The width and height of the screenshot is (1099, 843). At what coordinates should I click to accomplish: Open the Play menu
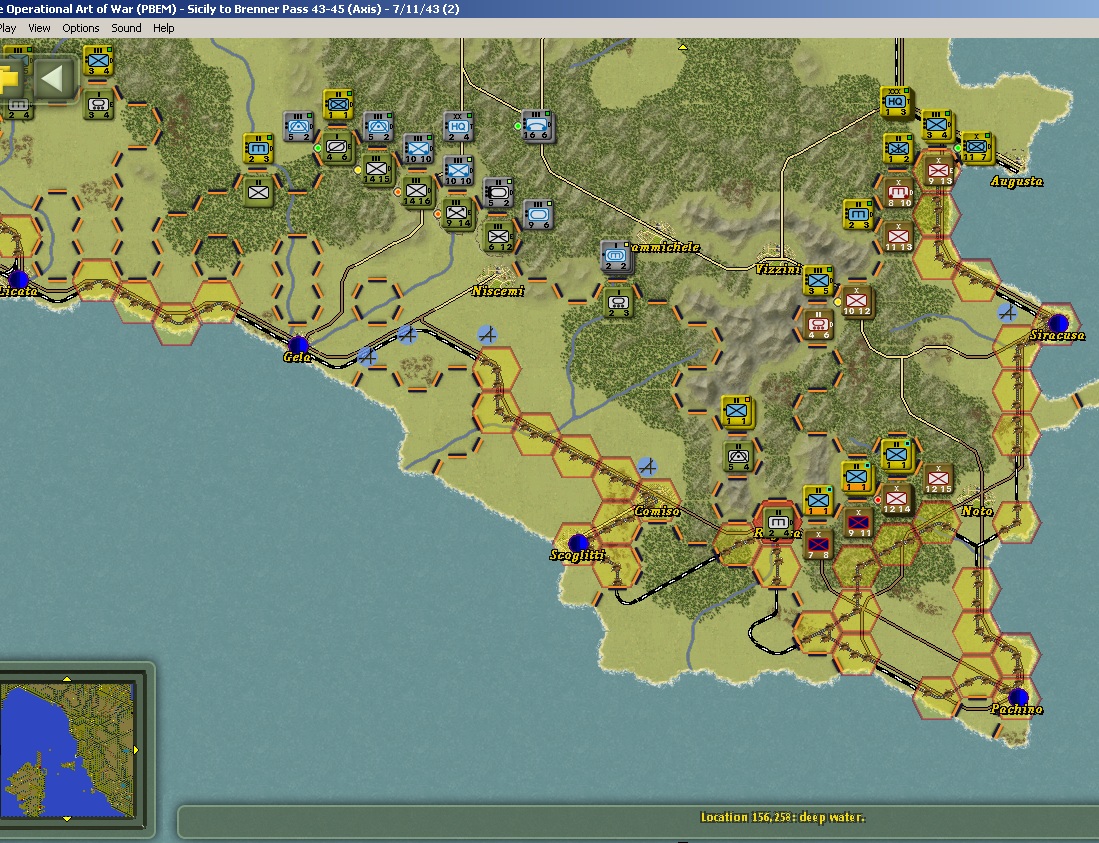tap(7, 28)
